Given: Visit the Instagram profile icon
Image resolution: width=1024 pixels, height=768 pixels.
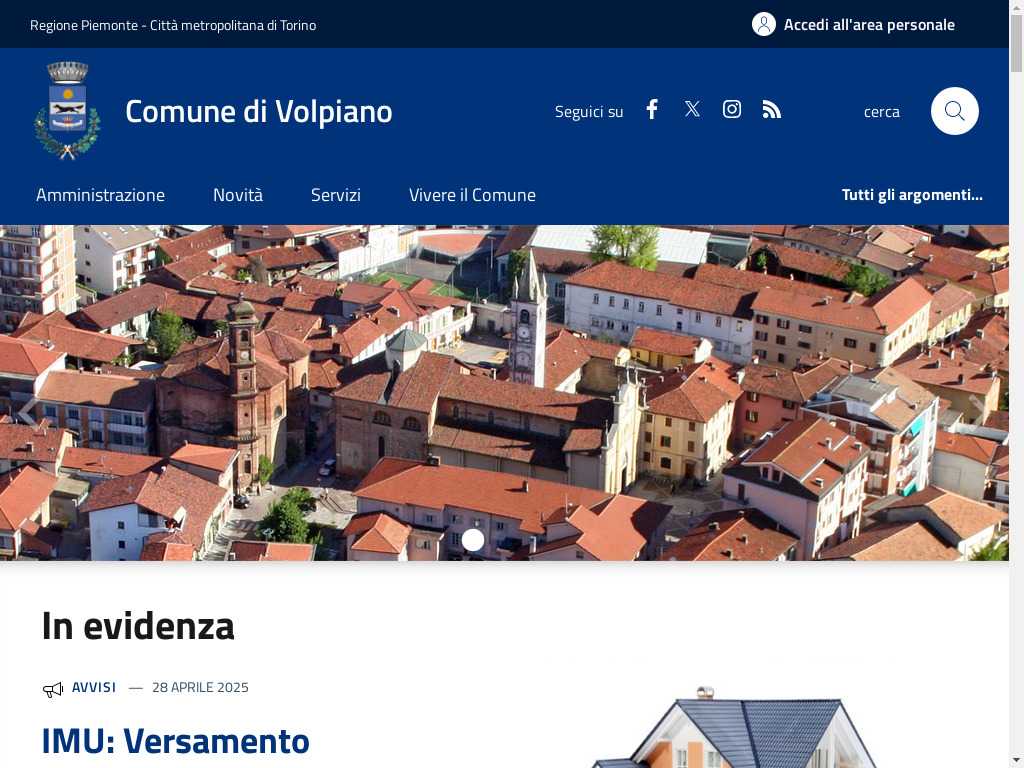Looking at the screenshot, I should pos(731,109).
